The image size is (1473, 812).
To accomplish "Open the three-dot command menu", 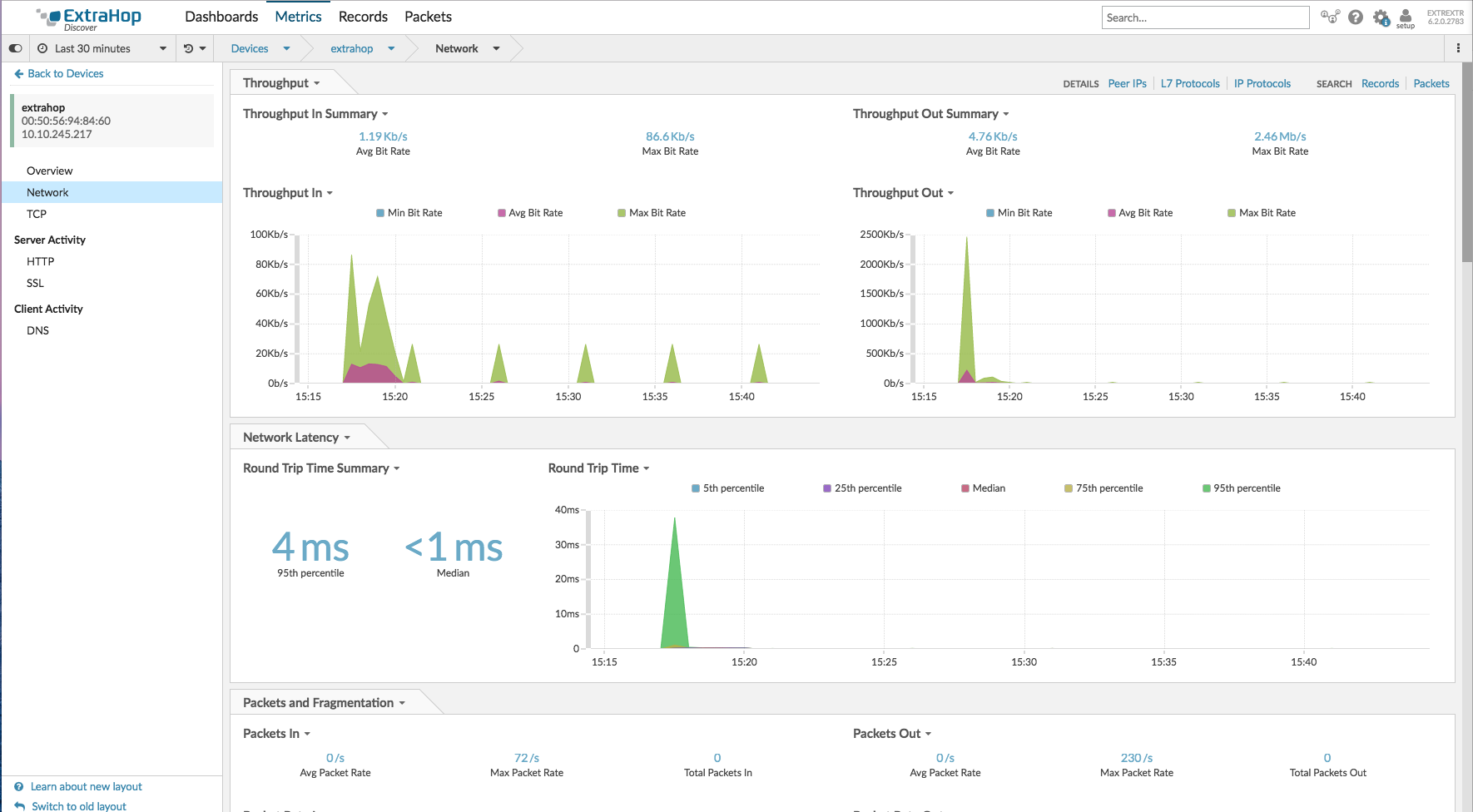I will [x=1458, y=48].
